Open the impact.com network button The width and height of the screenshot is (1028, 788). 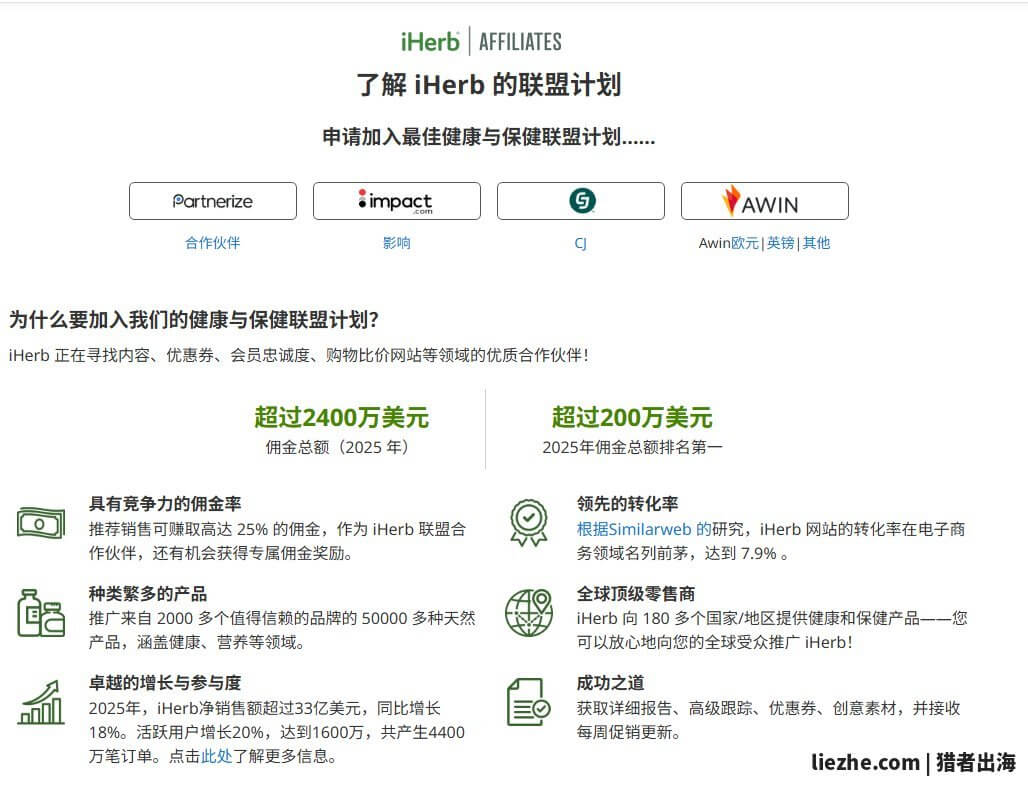click(x=397, y=201)
